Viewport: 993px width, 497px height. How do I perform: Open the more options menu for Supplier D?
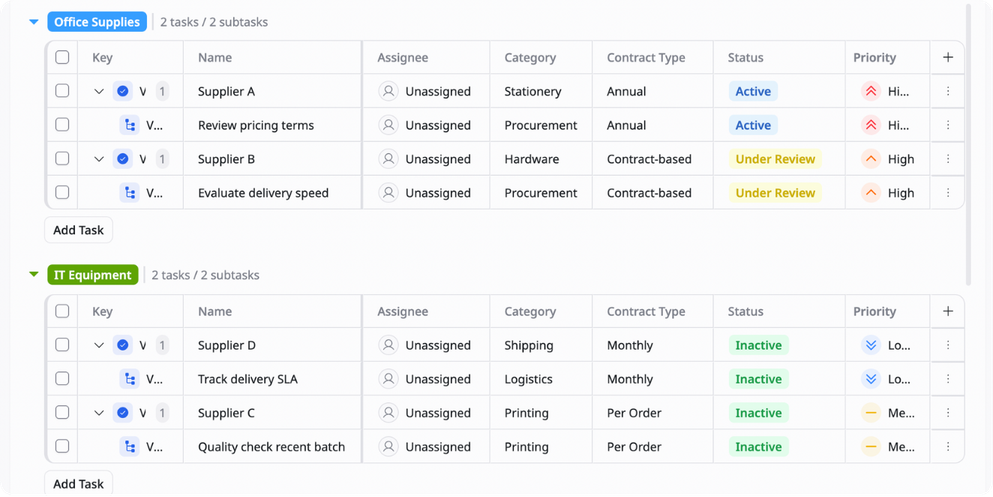click(x=948, y=345)
